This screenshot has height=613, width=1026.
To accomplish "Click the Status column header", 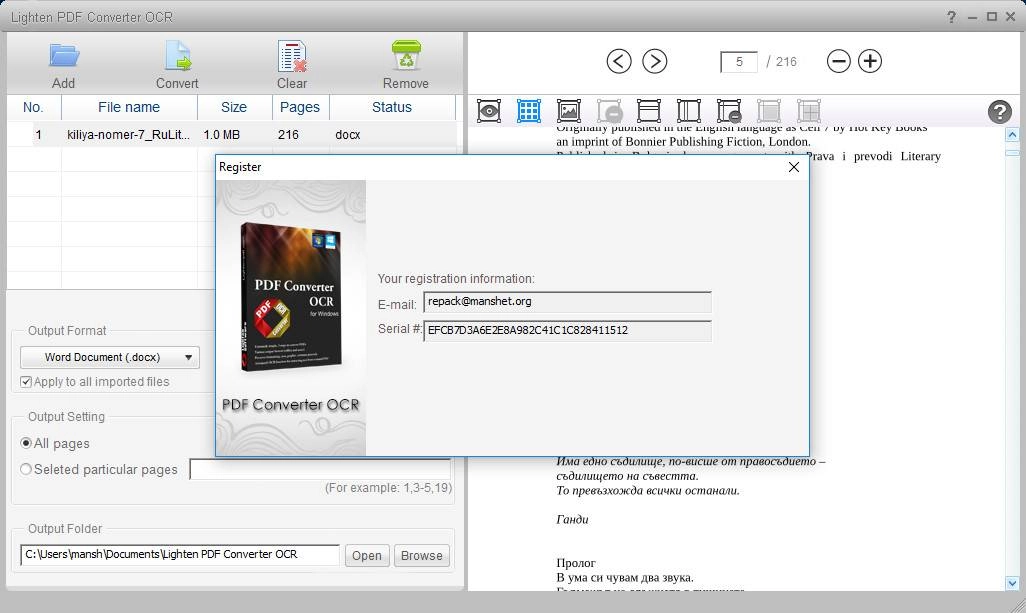I will [x=392, y=107].
